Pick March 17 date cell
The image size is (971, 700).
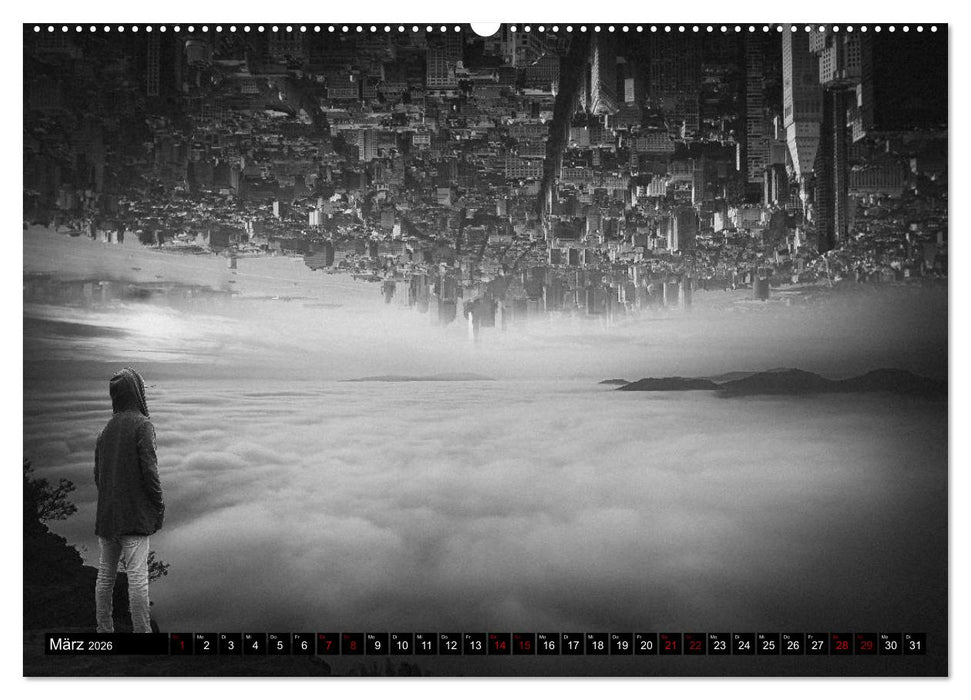pyautogui.click(x=572, y=645)
